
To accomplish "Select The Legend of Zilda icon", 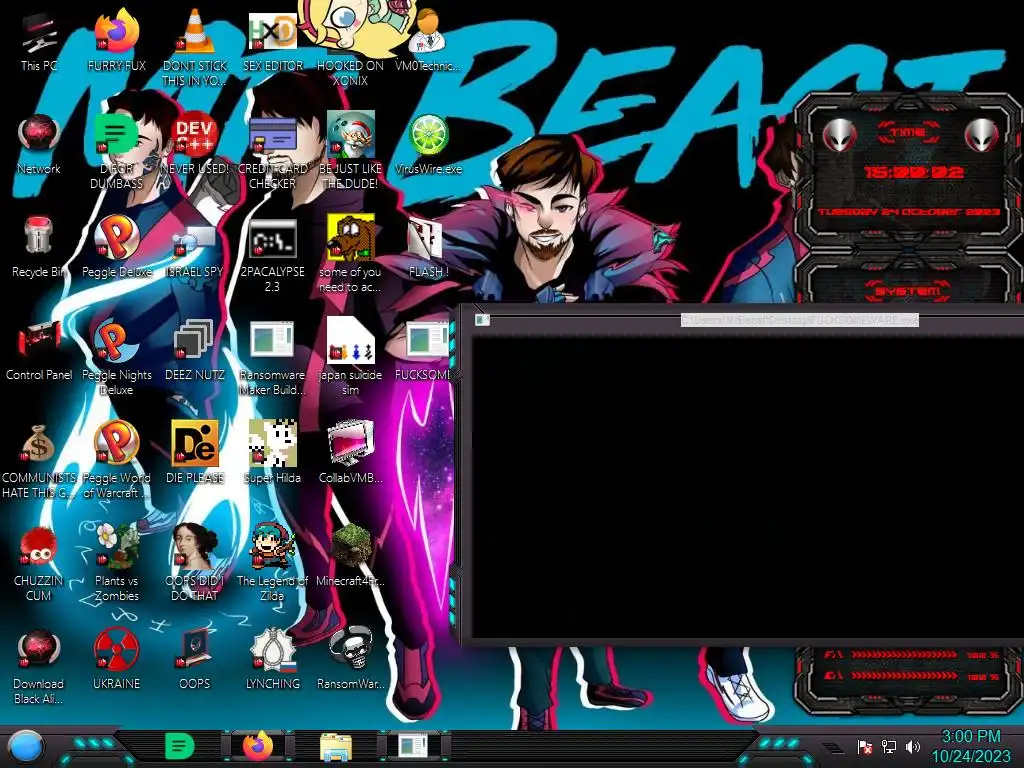I will [x=272, y=563].
